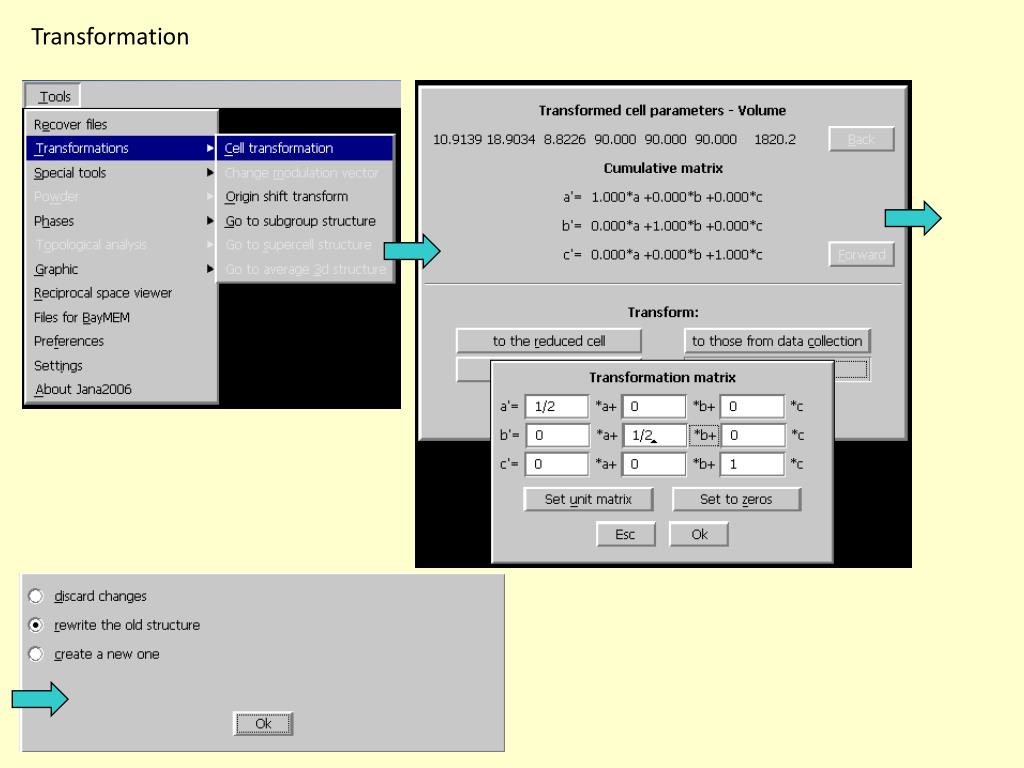Click the cyan arrow beside Cumulative matrix panel

point(912,217)
